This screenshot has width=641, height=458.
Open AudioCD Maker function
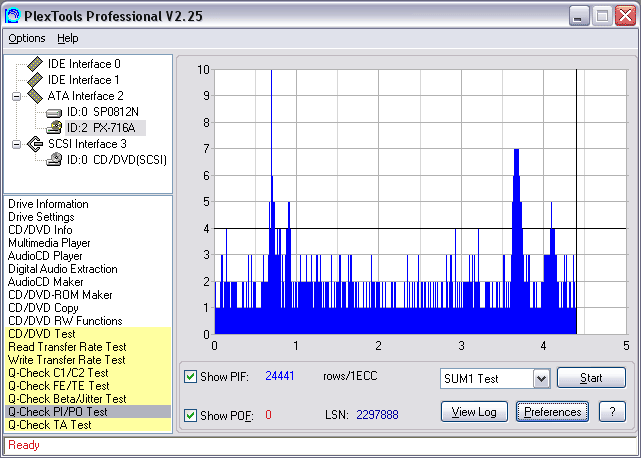point(45,282)
